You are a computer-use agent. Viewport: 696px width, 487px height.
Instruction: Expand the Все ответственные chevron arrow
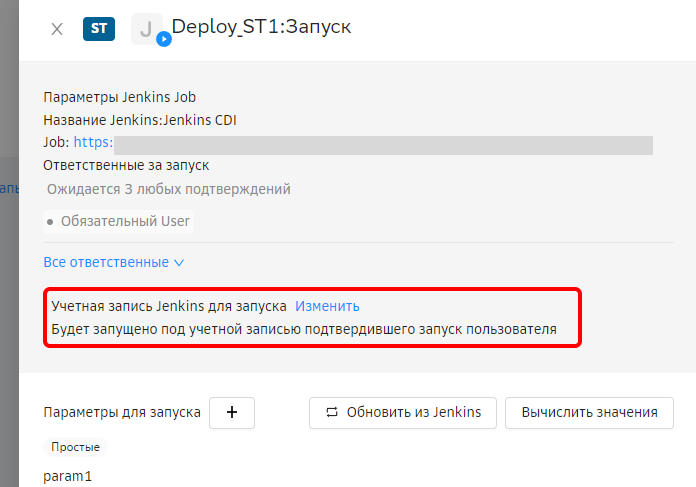click(179, 263)
